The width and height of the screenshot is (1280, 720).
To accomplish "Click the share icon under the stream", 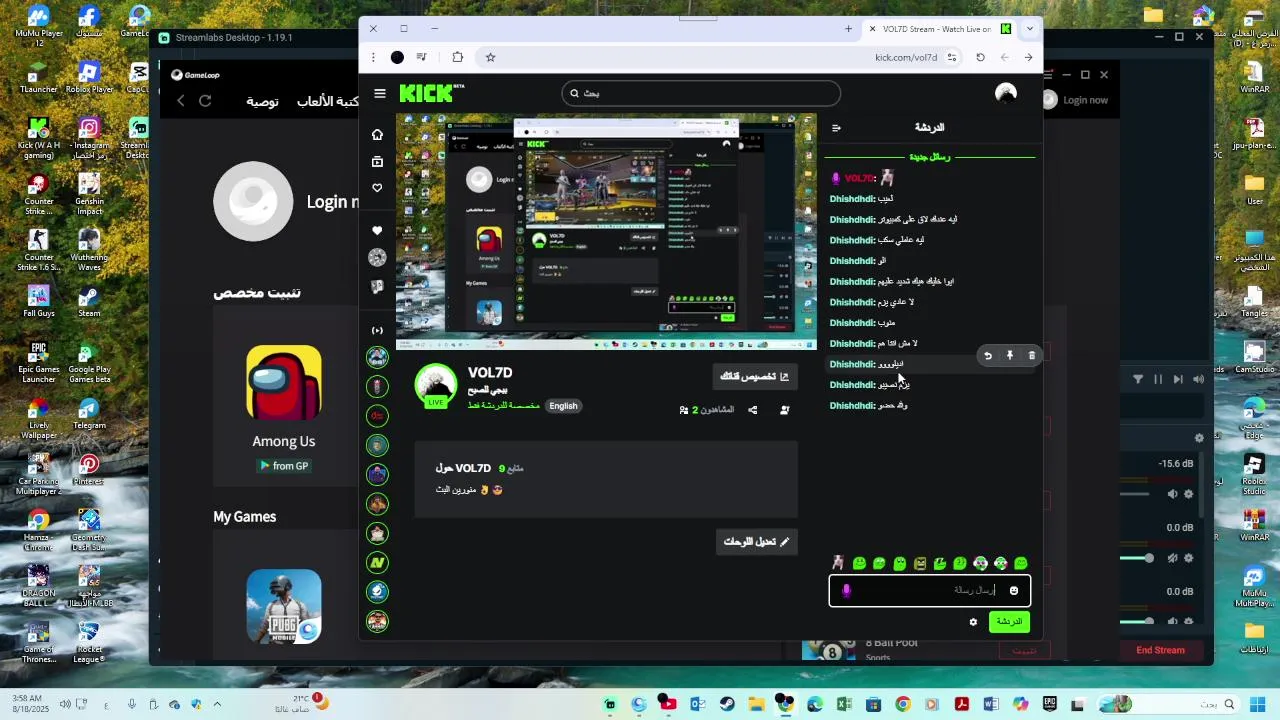I will point(753,410).
